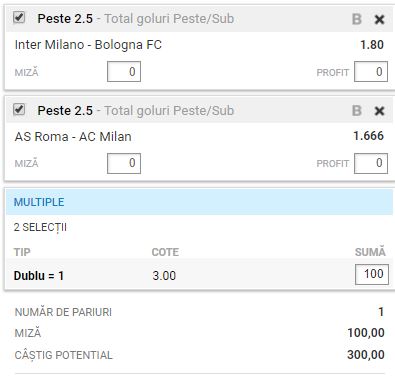The image size is (395, 379).
Task: Click the Inter Milano - Bologna FC match name
Action: (88, 45)
